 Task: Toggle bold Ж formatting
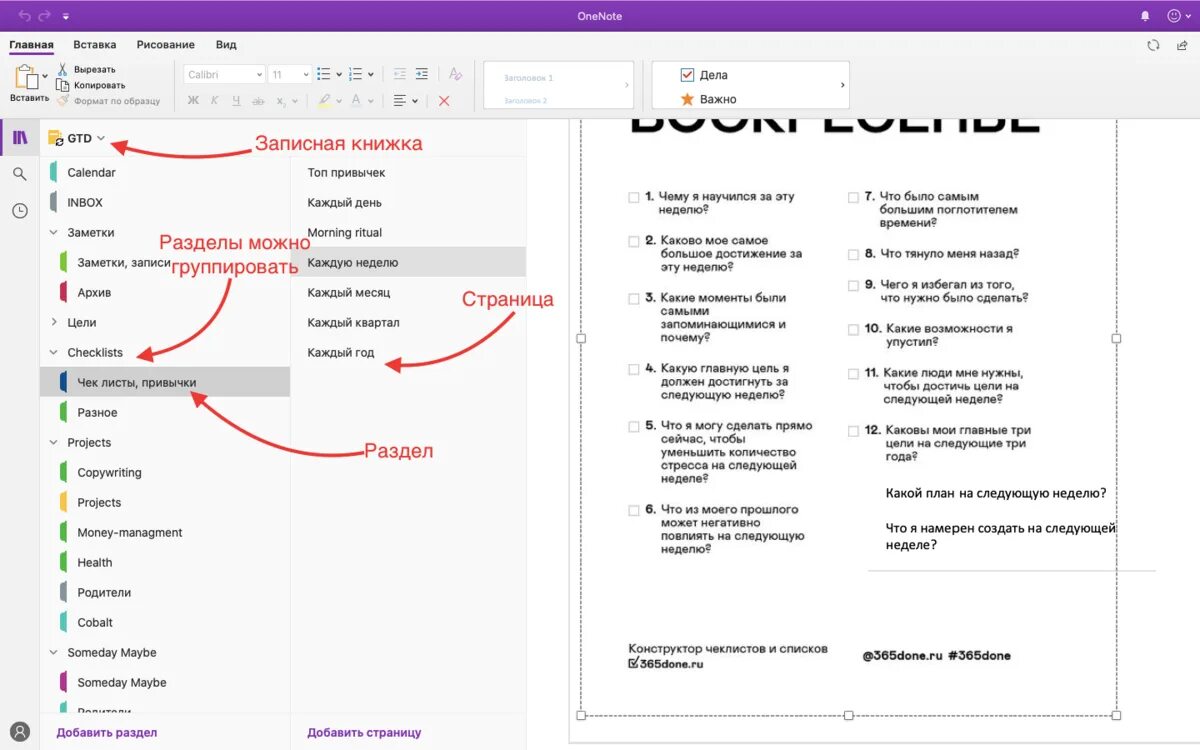(x=193, y=101)
